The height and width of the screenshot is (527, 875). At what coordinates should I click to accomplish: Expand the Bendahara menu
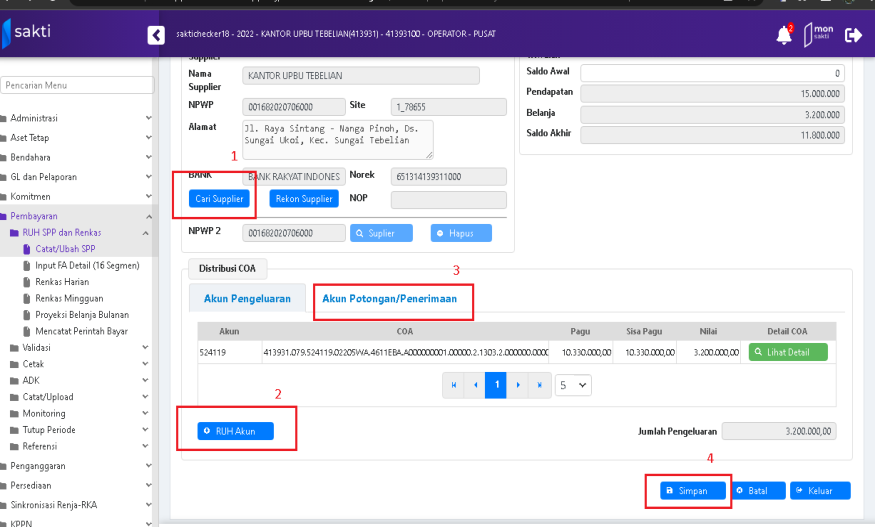coord(75,157)
